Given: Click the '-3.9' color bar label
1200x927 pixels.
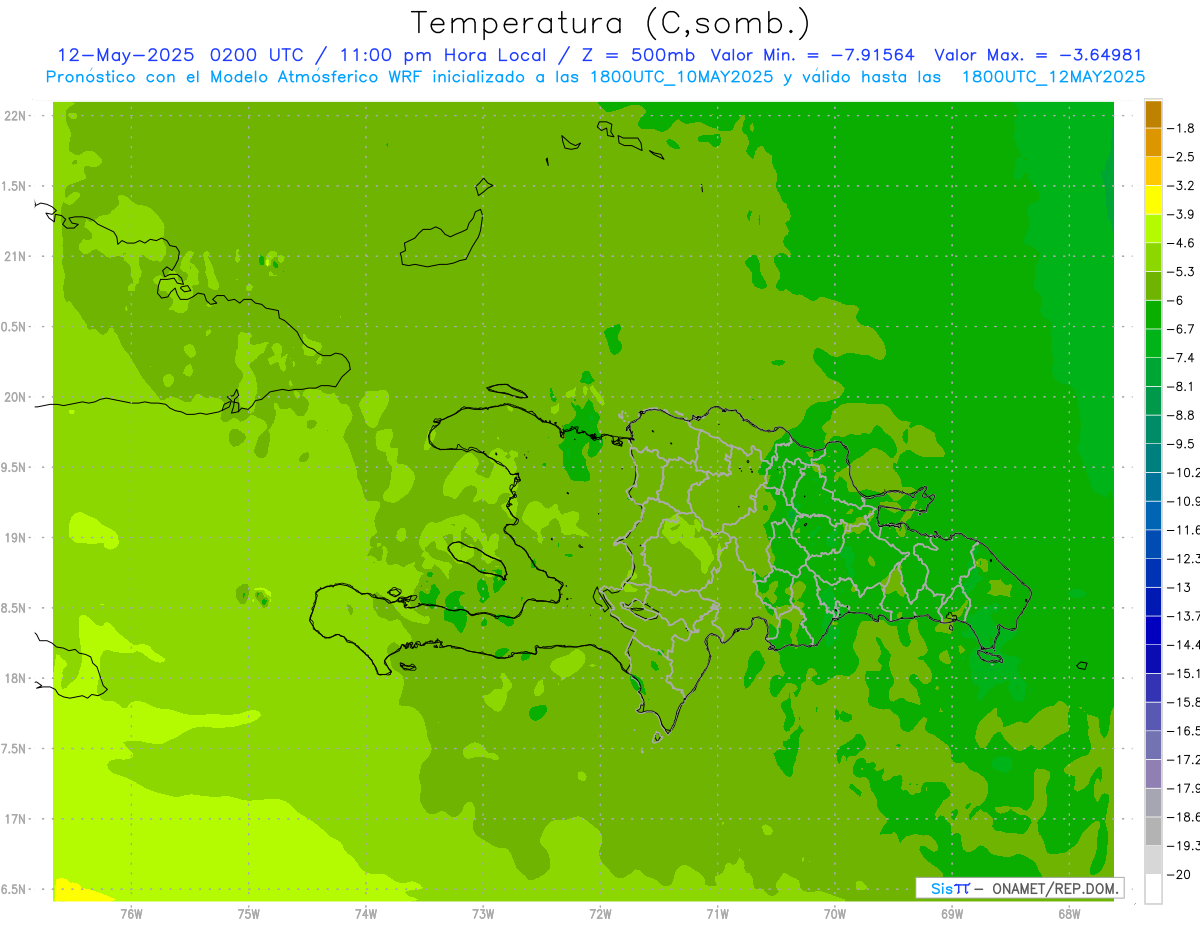Looking at the screenshot, I should 1183,214.
